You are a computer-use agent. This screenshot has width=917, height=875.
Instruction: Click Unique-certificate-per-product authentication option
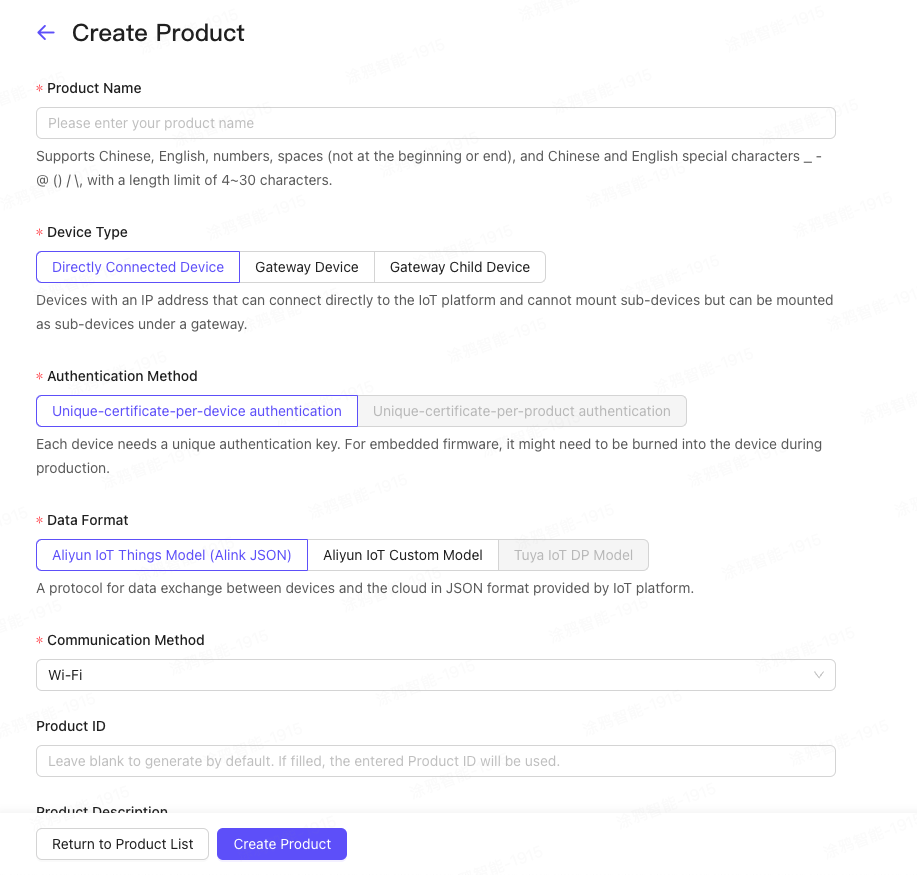pos(521,411)
